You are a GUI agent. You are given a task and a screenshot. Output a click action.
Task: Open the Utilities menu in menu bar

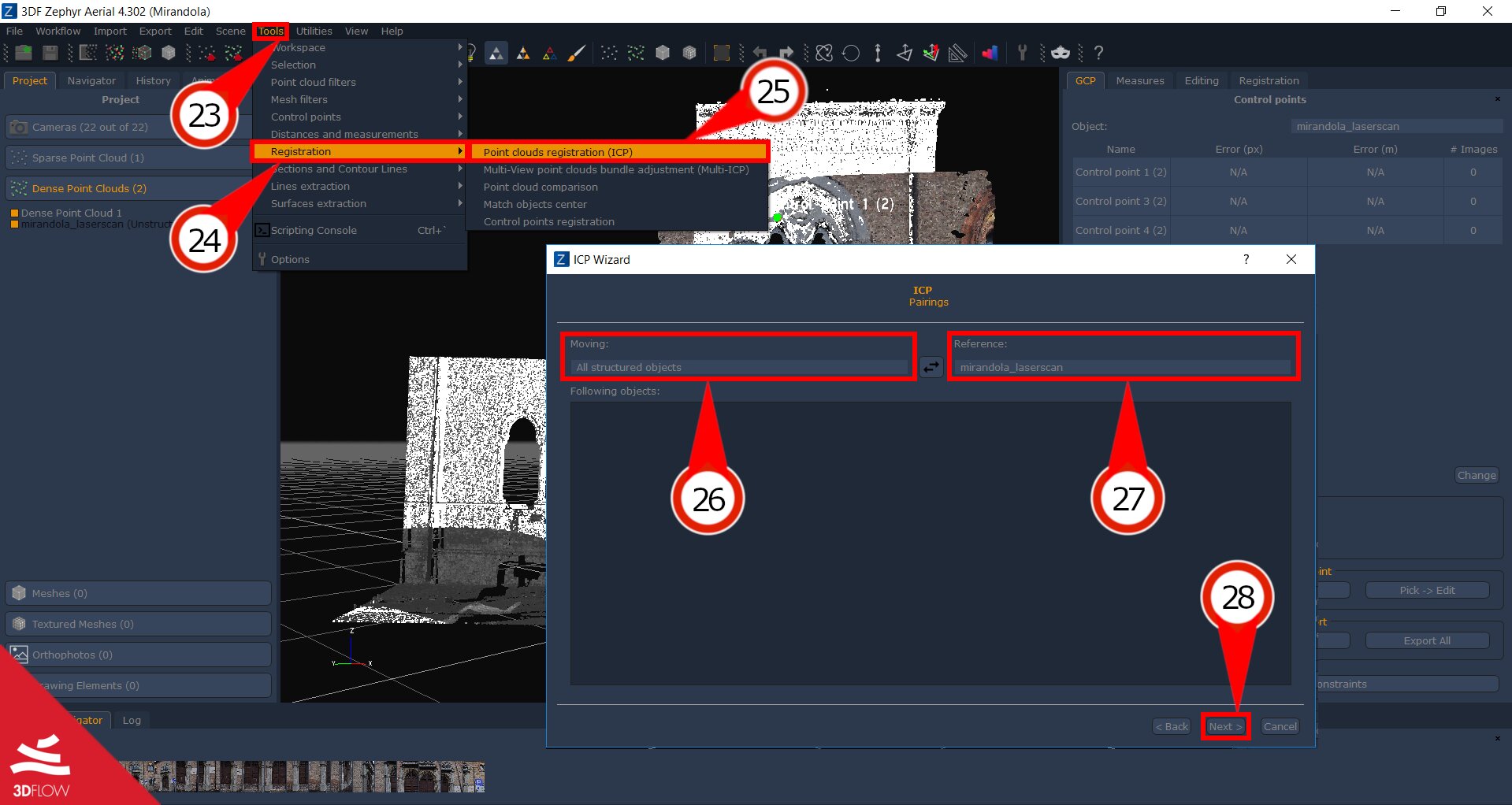point(314,31)
